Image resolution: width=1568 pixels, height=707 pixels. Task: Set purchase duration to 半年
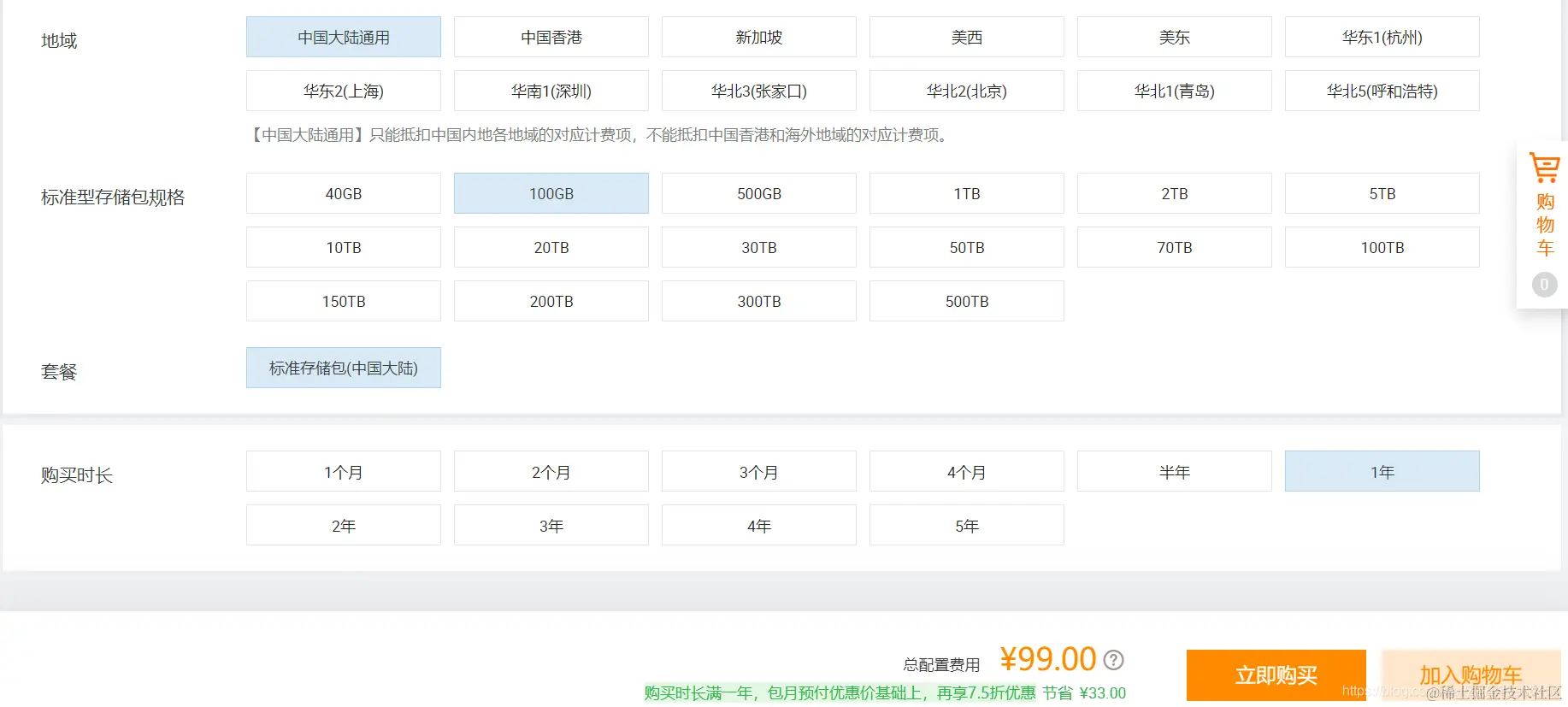(1175, 471)
